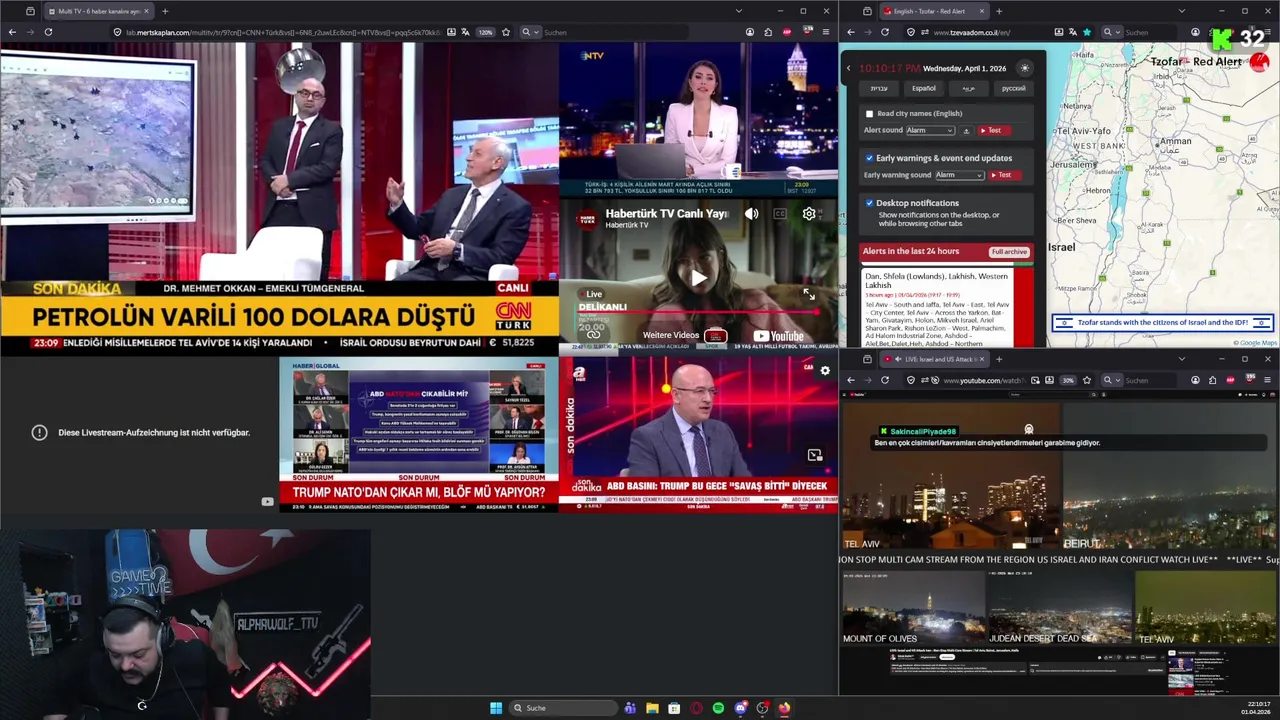Bookmark the YouTube watch page
Viewport: 1280px width, 720px height.
click(1087, 380)
